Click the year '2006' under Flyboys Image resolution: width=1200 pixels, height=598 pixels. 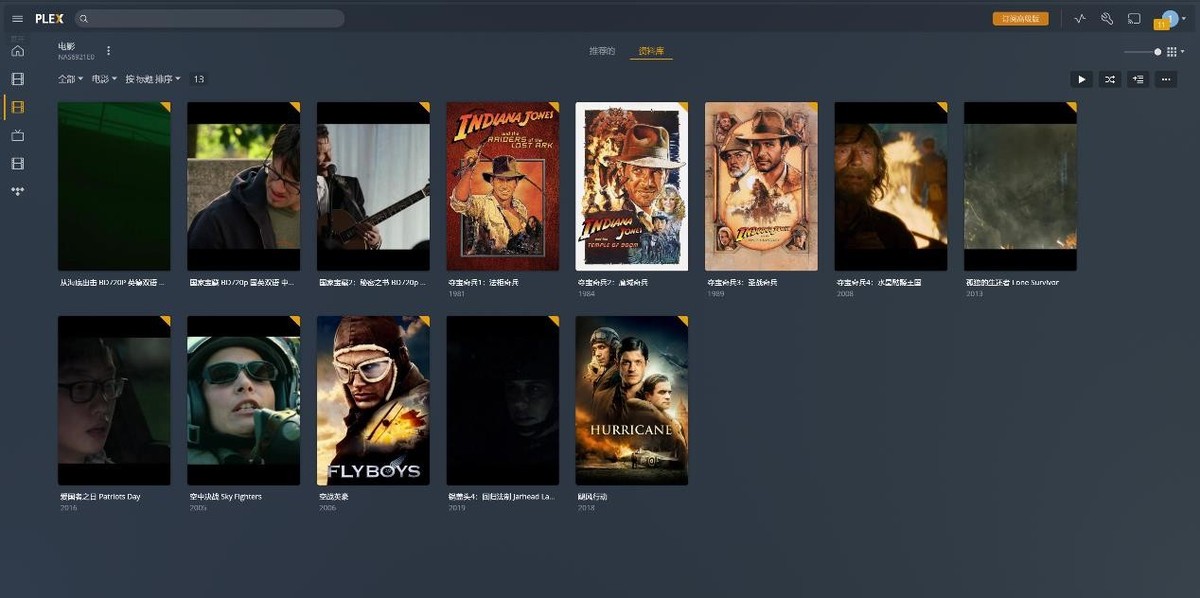coord(327,507)
